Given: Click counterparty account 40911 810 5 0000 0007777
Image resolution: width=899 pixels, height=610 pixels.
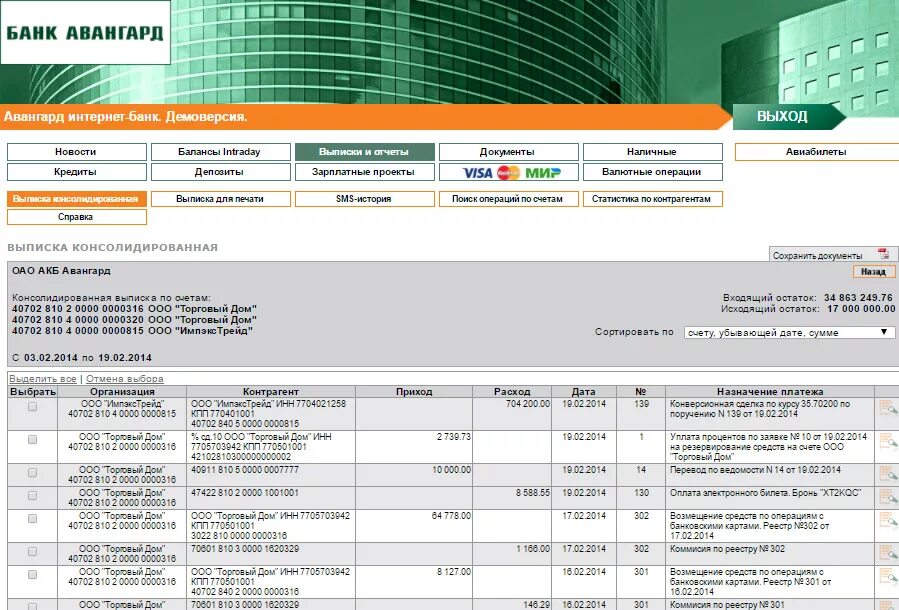Looking at the screenshot, I should (245, 470).
